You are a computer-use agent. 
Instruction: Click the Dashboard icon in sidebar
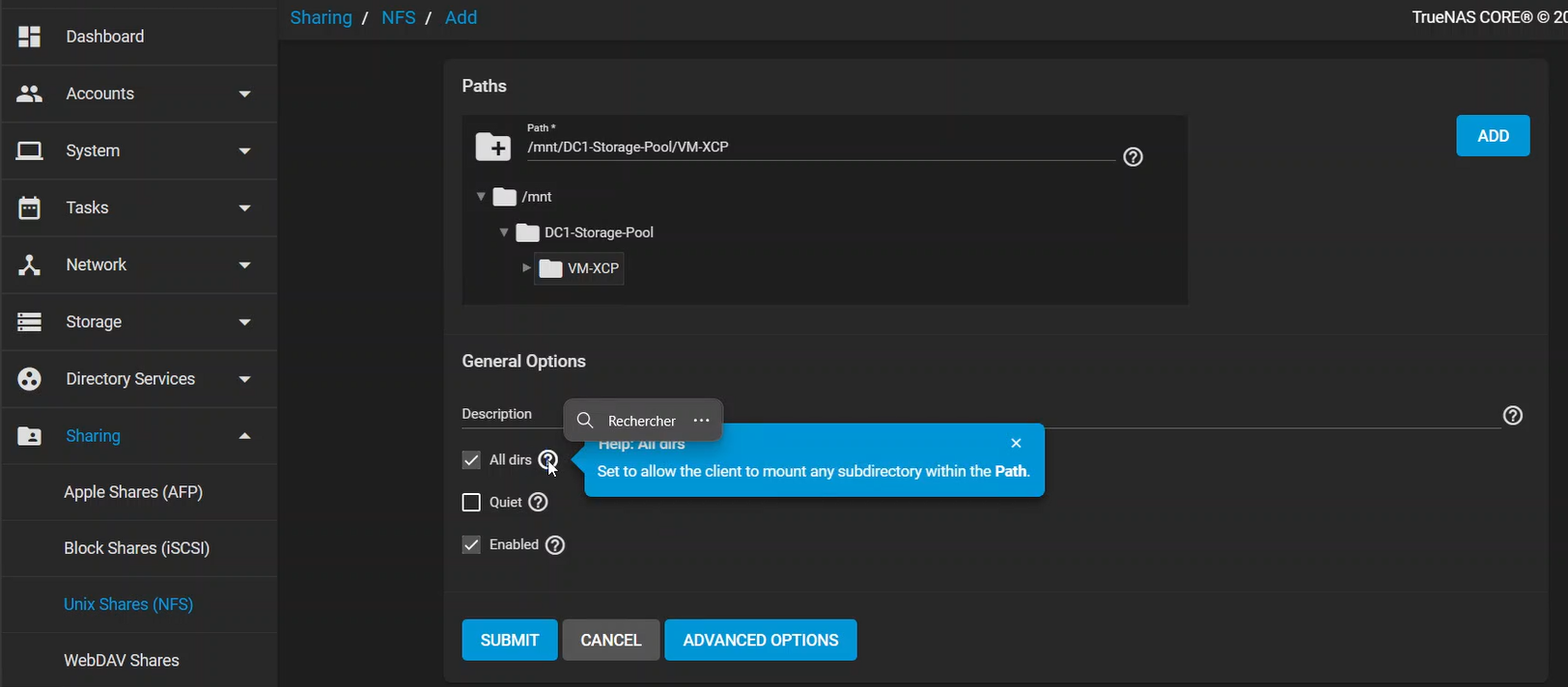(x=30, y=37)
